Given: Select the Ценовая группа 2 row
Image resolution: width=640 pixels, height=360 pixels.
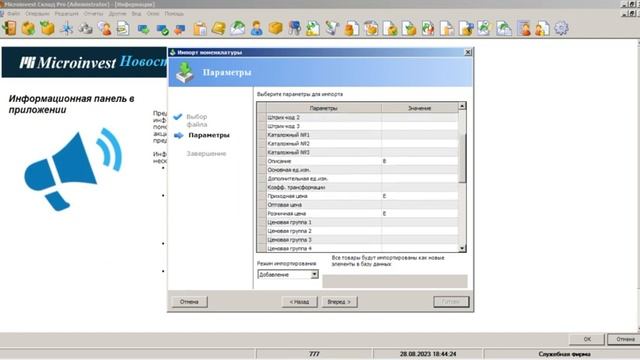Looking at the screenshot, I should (362, 231).
